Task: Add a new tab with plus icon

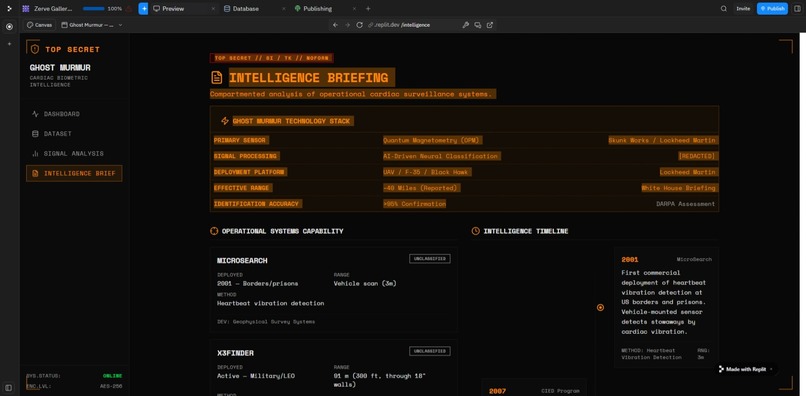Action: [368, 9]
